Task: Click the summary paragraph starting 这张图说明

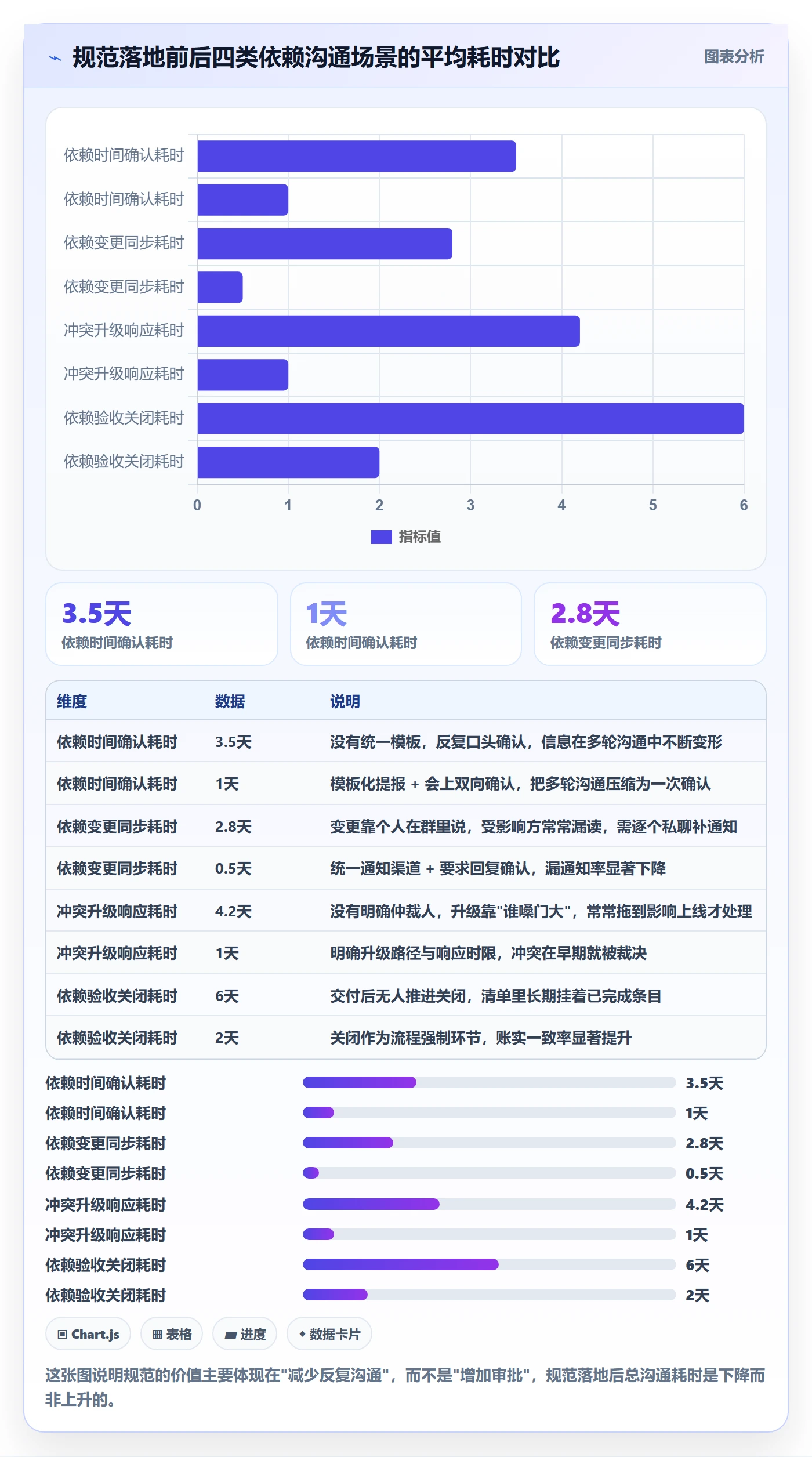Action: tap(405, 1387)
